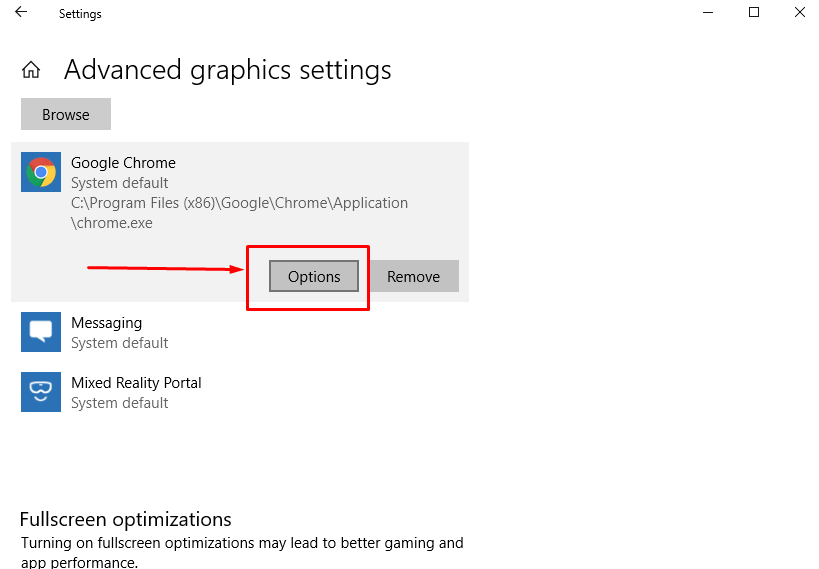
Task: Browse for an app to add
Action: (x=66, y=114)
